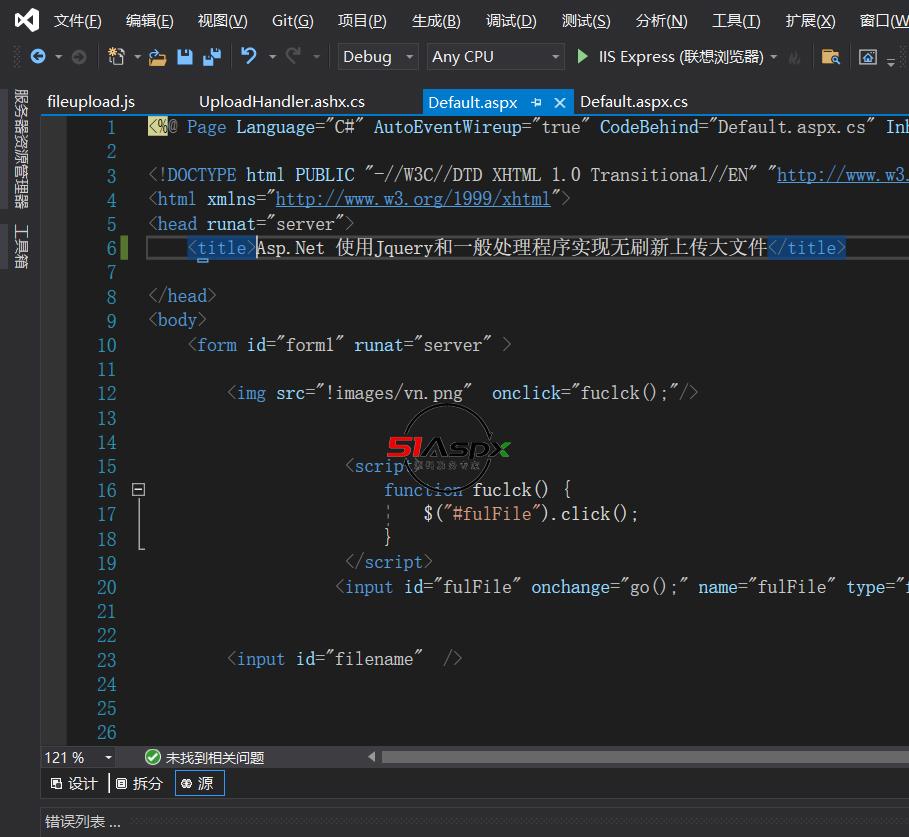The image size is (909, 837).
Task: Open the 项目(P) menu
Action: coord(362,21)
